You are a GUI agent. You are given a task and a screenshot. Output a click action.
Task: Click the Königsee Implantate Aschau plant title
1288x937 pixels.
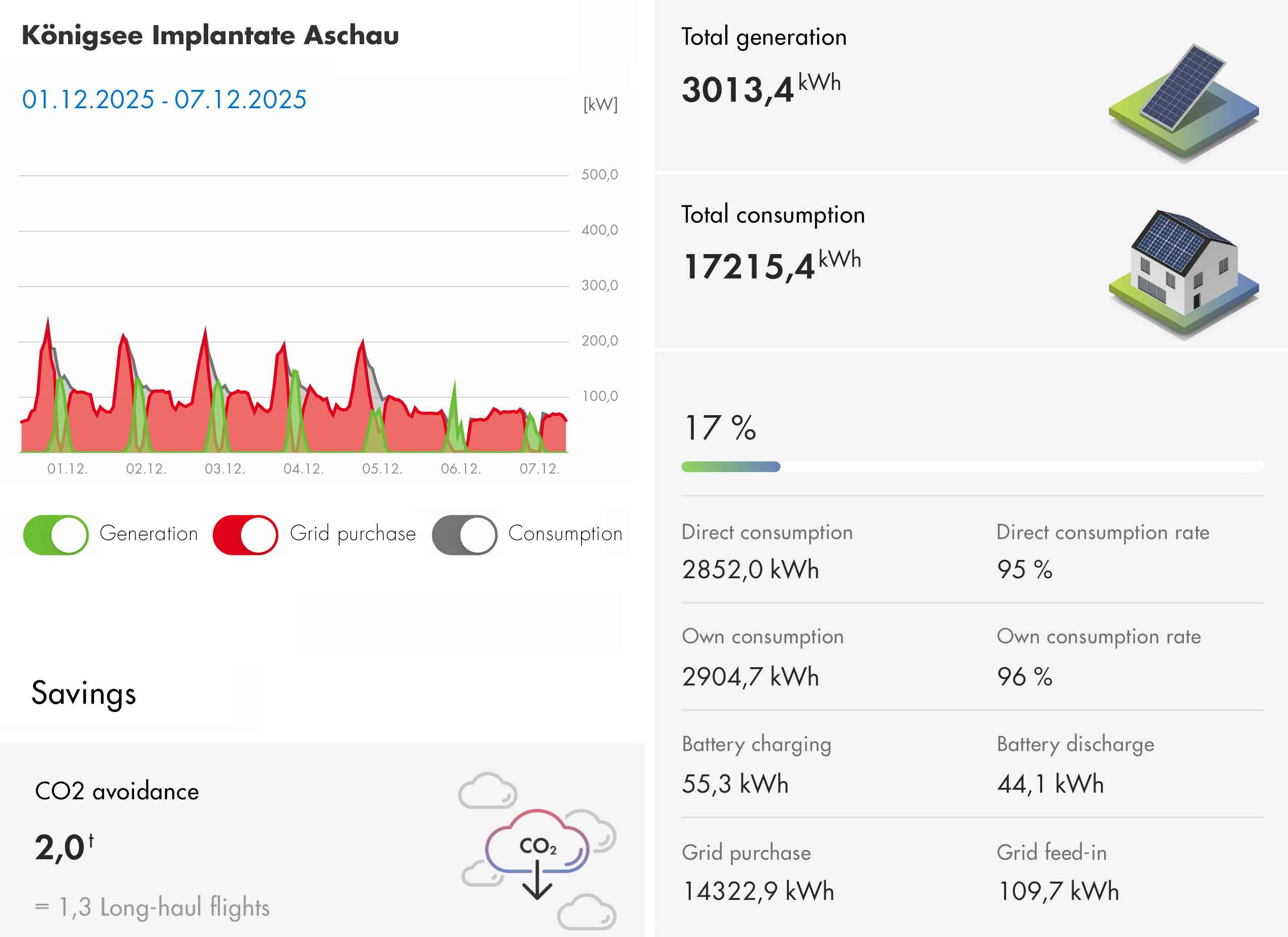click(x=210, y=36)
